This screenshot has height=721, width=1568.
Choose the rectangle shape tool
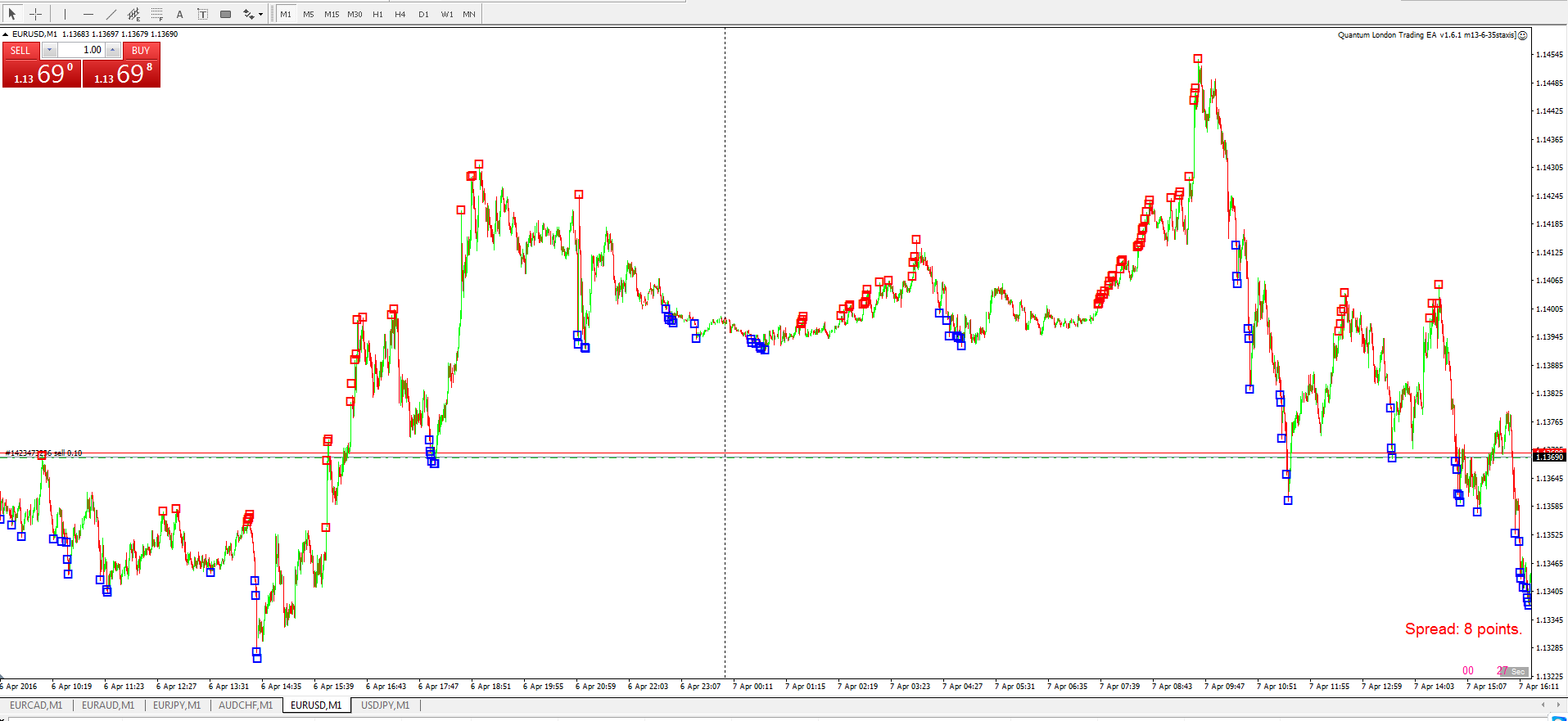[x=225, y=14]
